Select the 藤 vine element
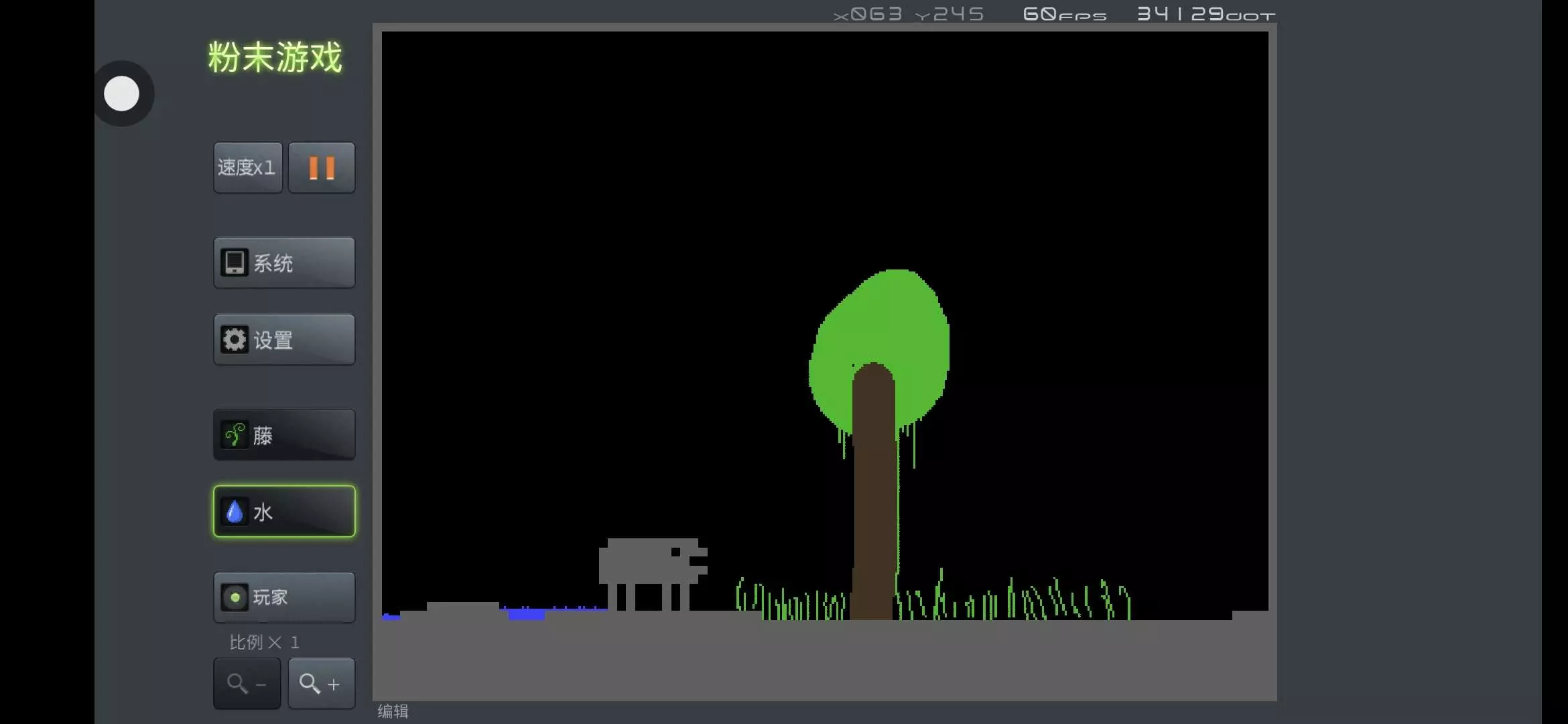 [284, 435]
